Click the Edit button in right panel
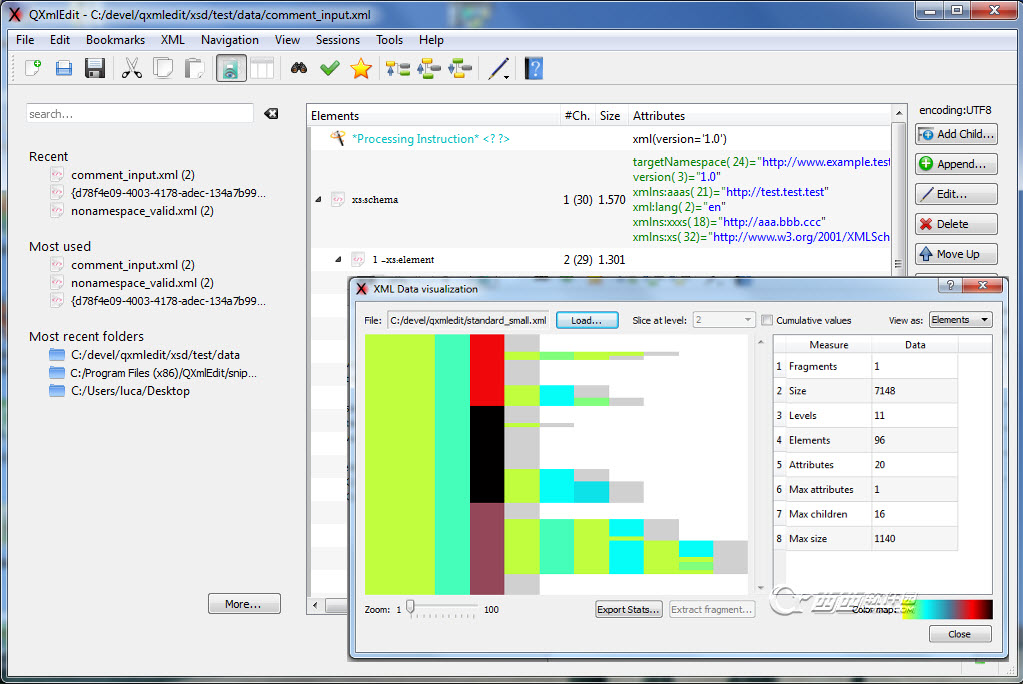The image size is (1023, 684). point(956,194)
